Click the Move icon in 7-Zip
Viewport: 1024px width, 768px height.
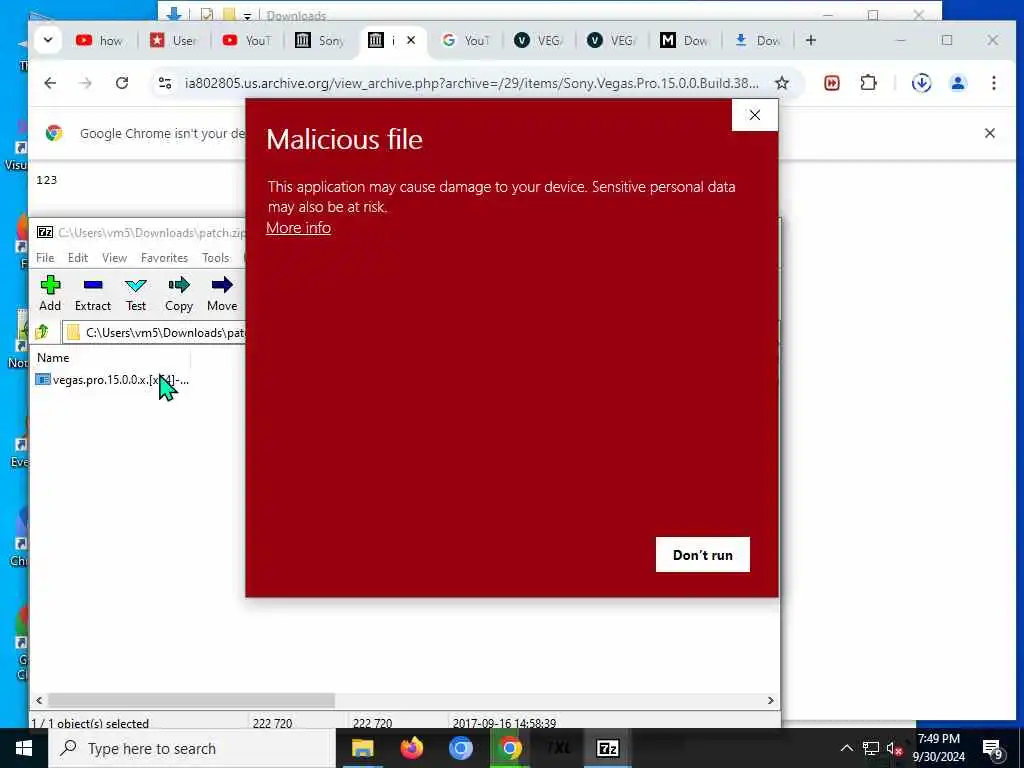pos(222,293)
